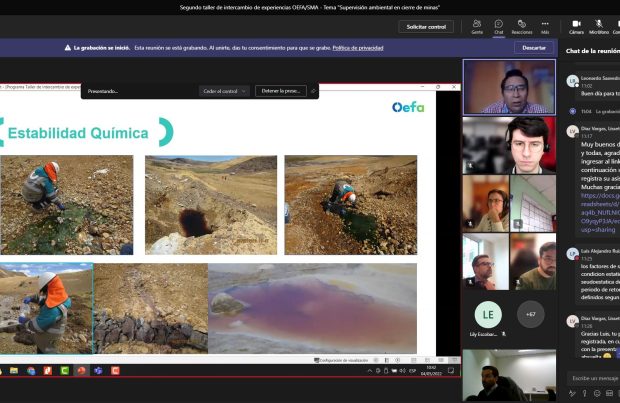Toggle the Chat panel icon
Image resolution: width=620 pixels, height=403 pixels.
point(499,27)
